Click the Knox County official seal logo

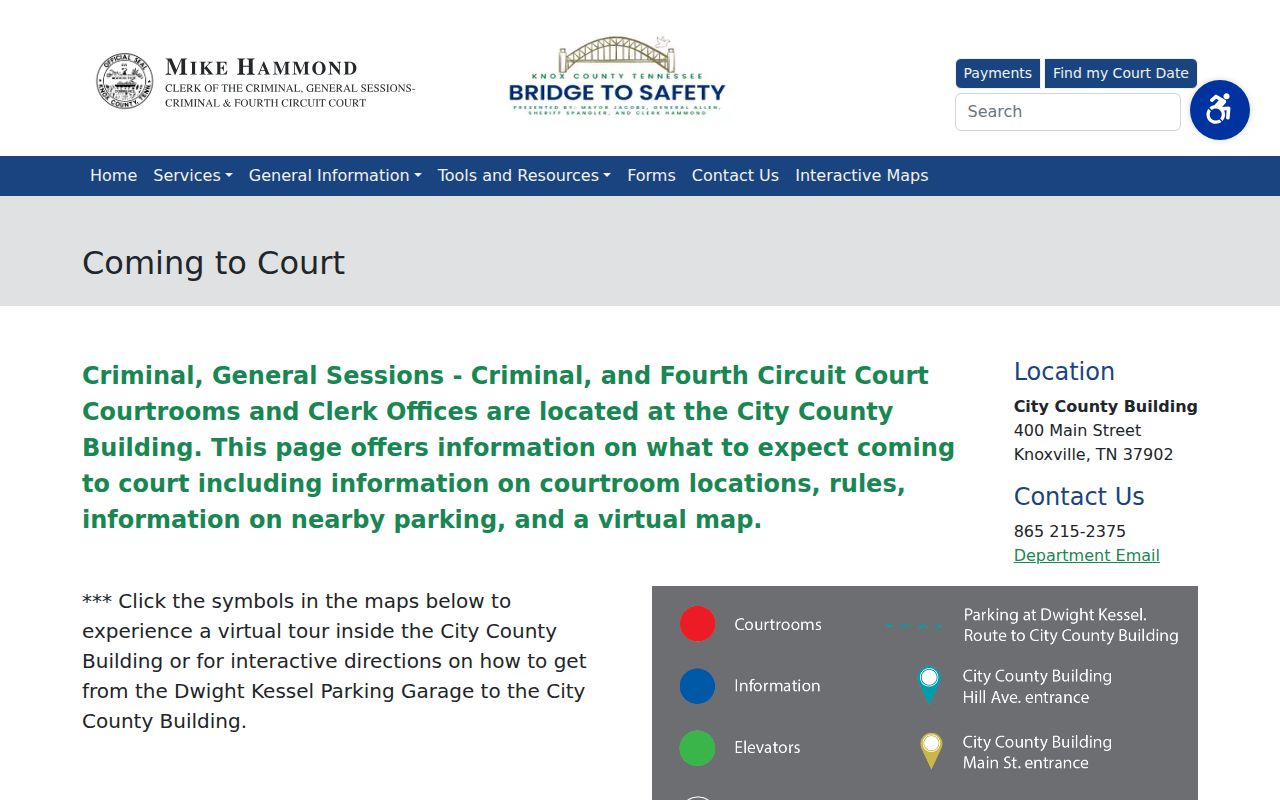(x=125, y=81)
